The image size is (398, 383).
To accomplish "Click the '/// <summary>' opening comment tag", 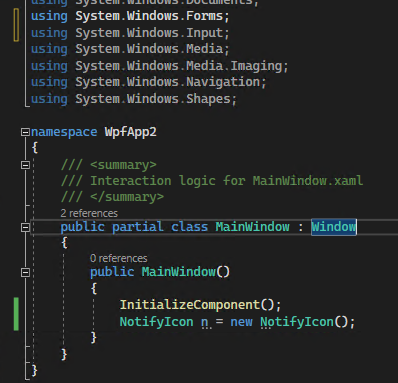I will pos(109,165).
